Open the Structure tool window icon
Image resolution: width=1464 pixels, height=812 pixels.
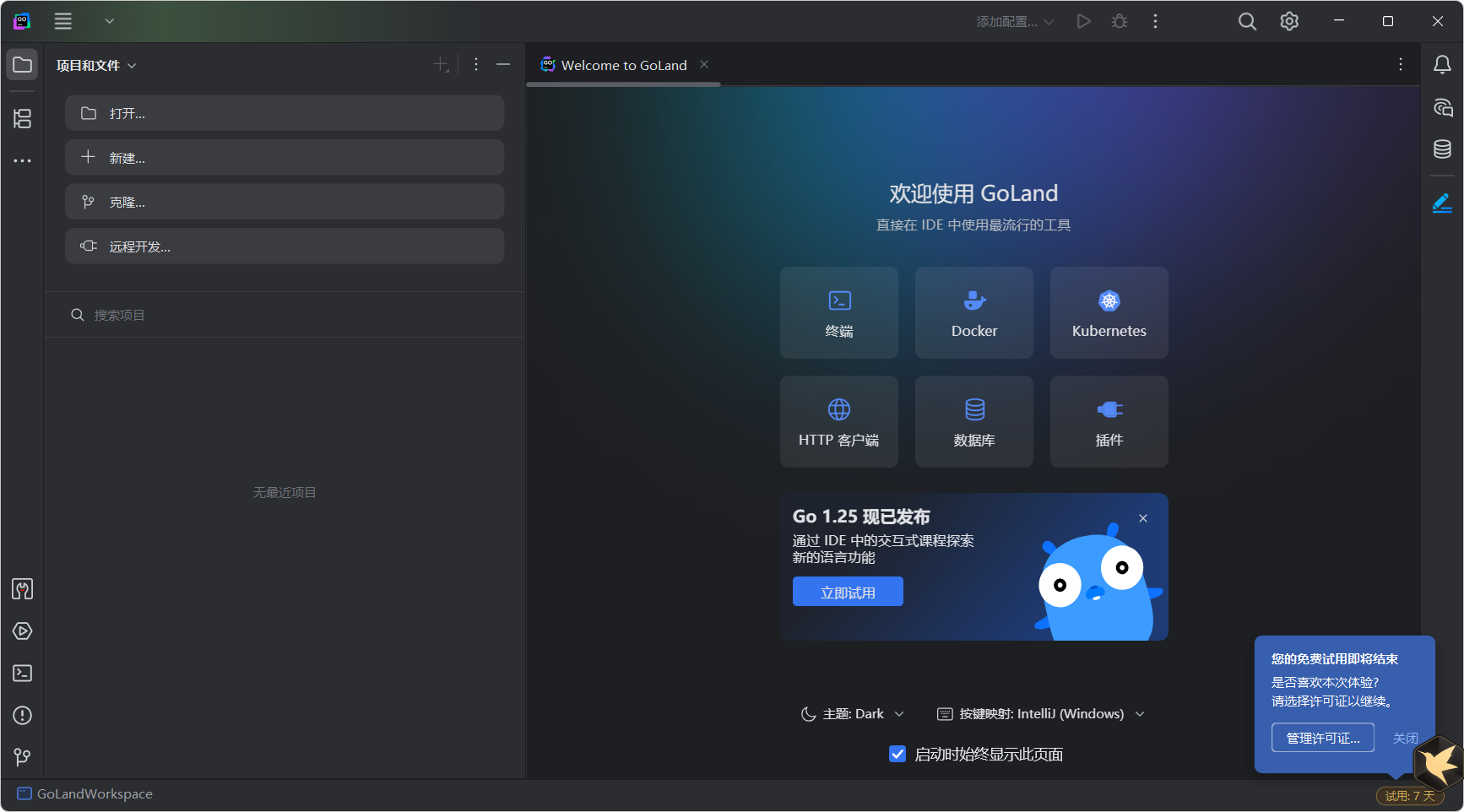click(x=22, y=118)
